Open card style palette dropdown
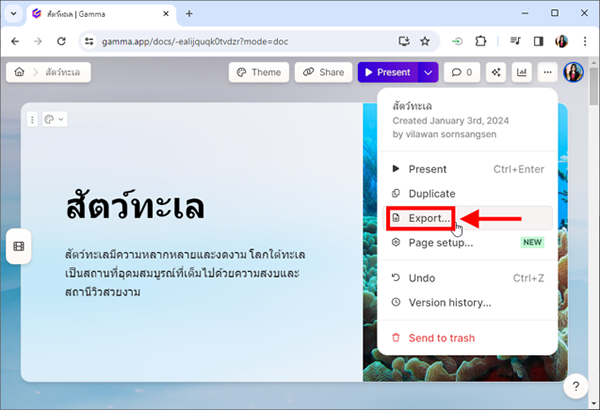Image resolution: width=600 pixels, height=410 pixels. (x=54, y=119)
